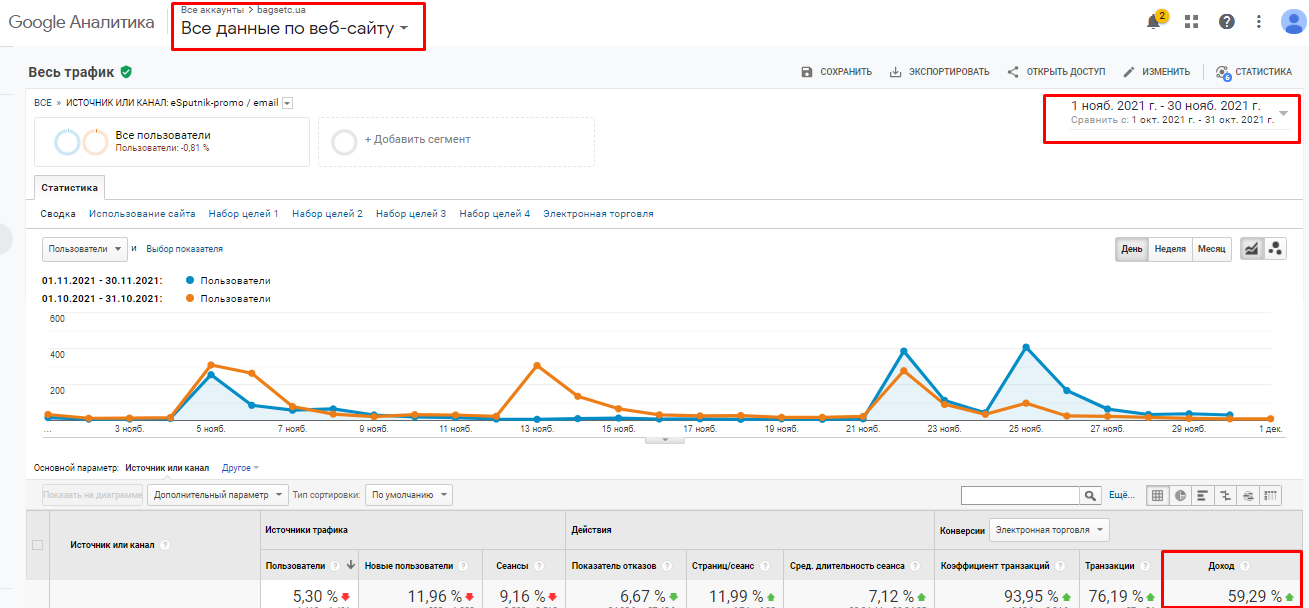Click the Экспортировать button

939,72
